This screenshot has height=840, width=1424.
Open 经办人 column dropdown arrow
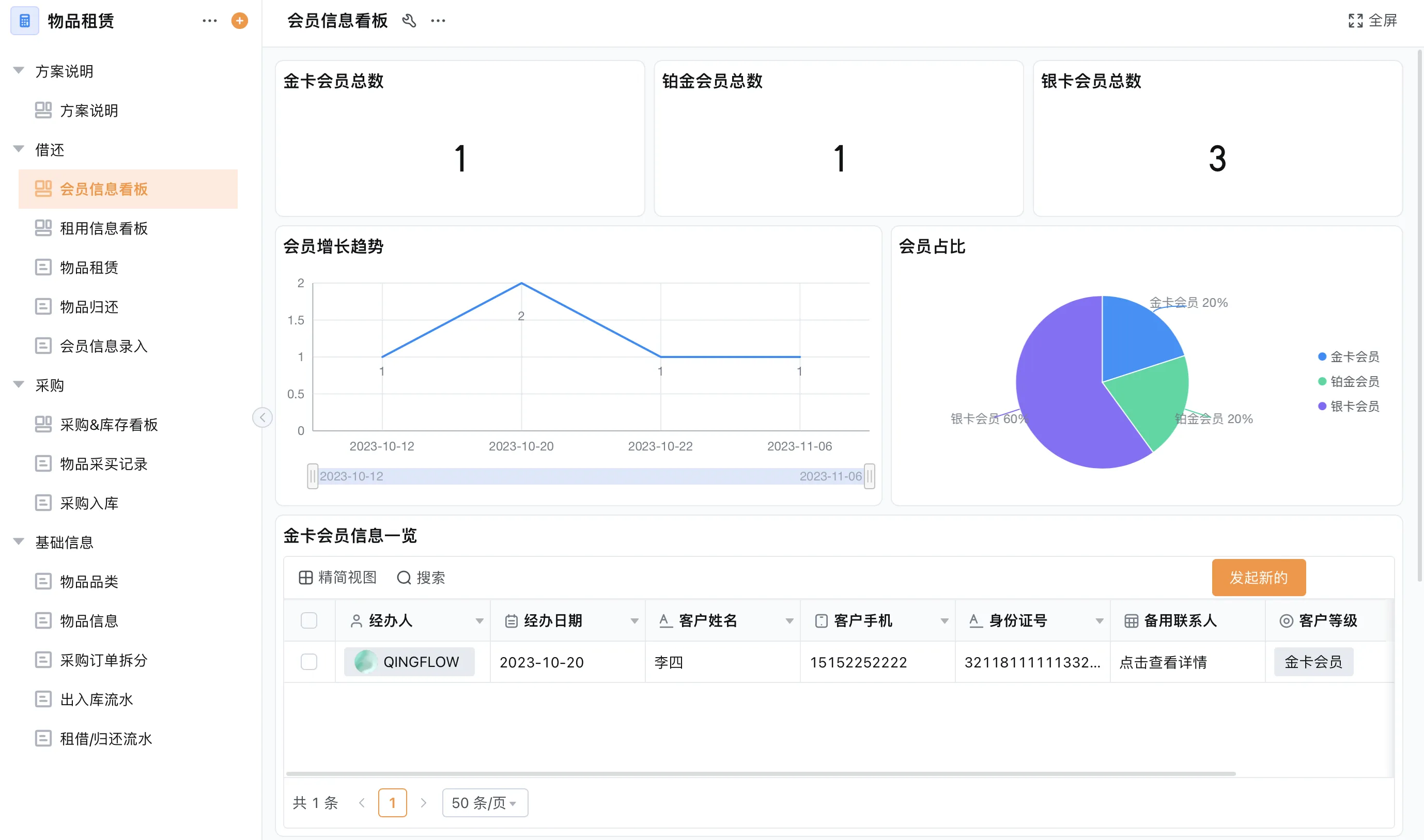point(479,621)
